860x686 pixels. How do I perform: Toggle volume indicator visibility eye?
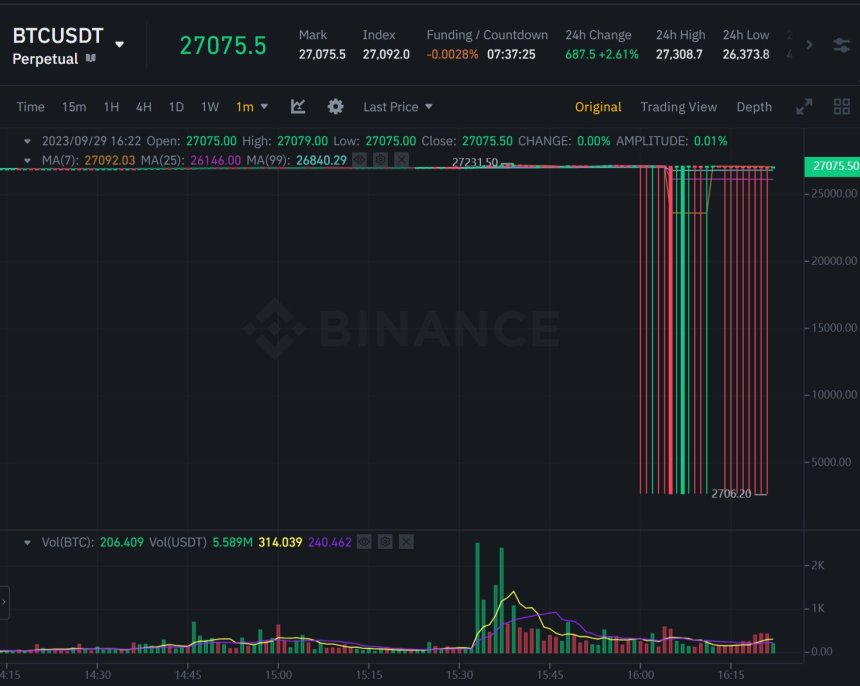364,542
